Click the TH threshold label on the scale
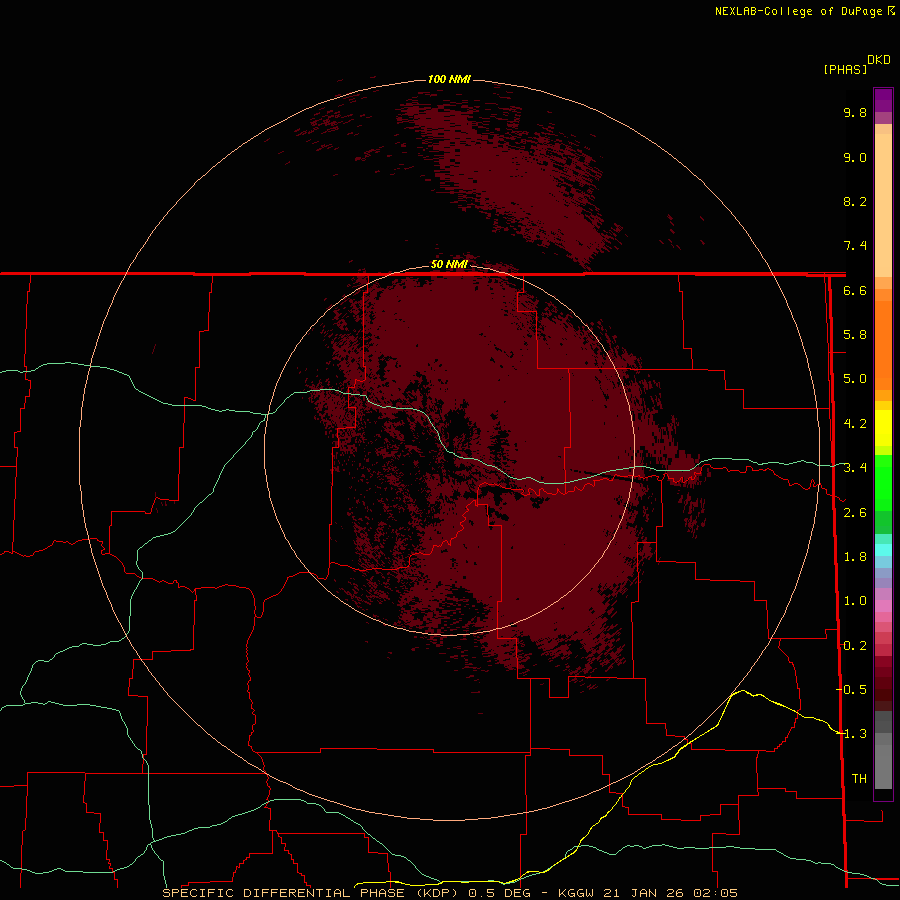 pyautogui.click(x=859, y=778)
